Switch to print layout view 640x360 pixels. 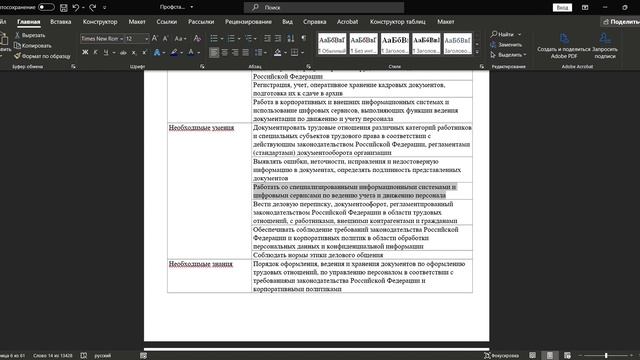click(550, 356)
